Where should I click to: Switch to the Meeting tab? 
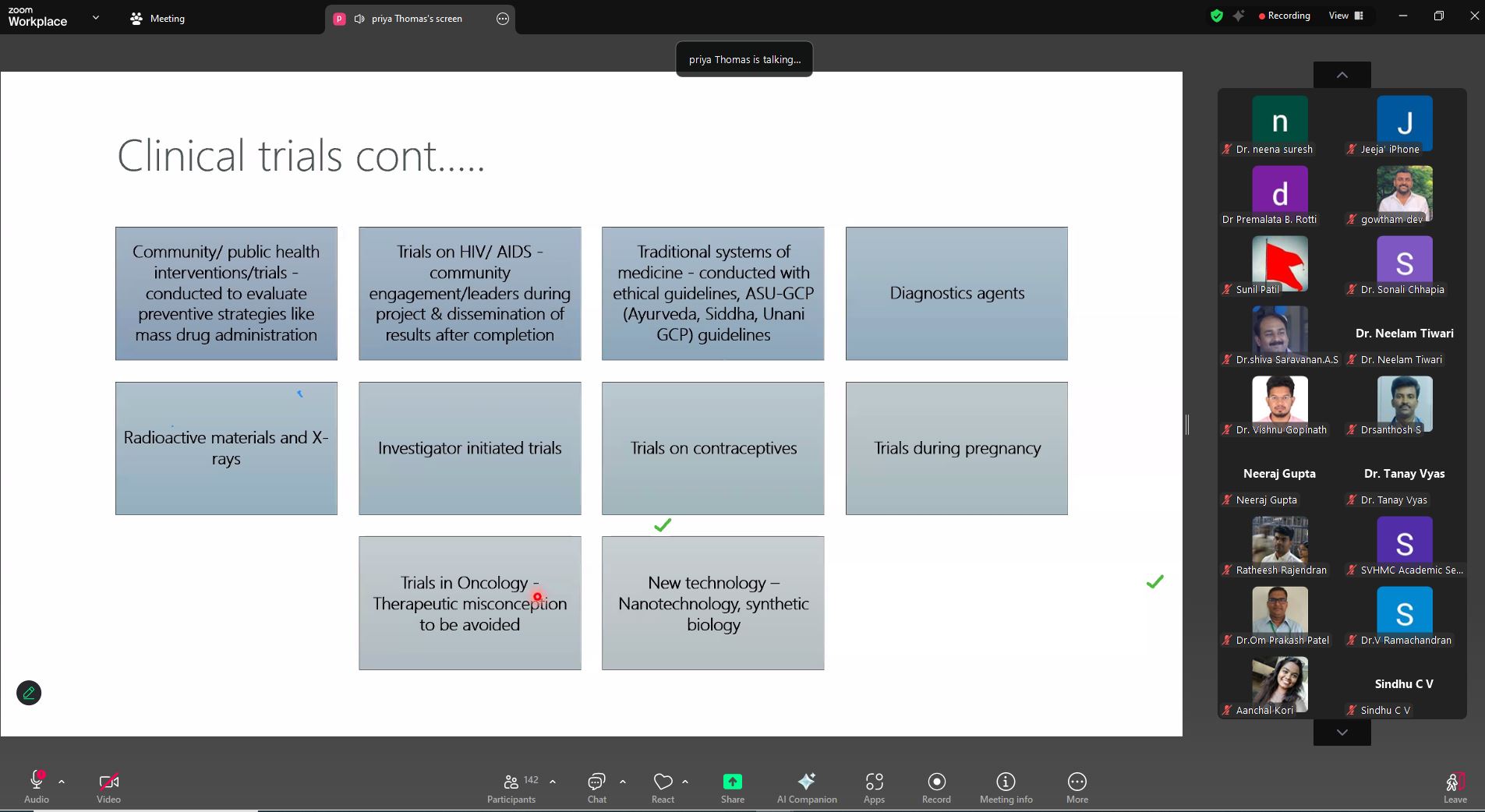coord(157,19)
